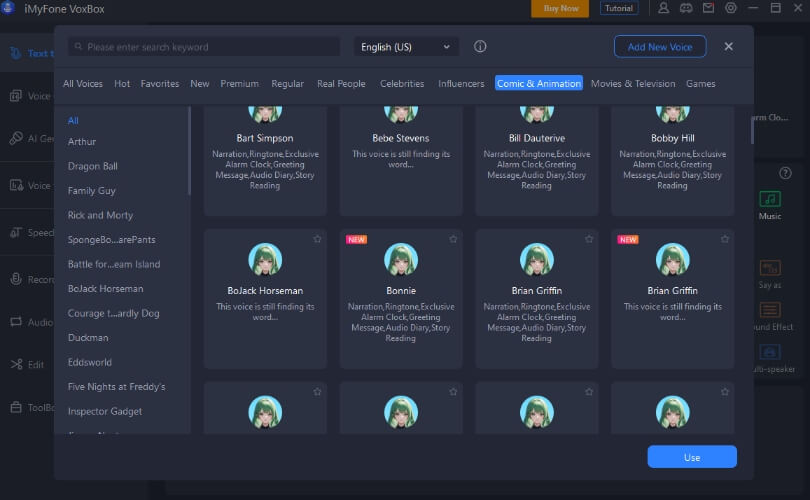The image size is (810, 500).
Task: Click the info icon beside language selector
Action: coord(480,46)
